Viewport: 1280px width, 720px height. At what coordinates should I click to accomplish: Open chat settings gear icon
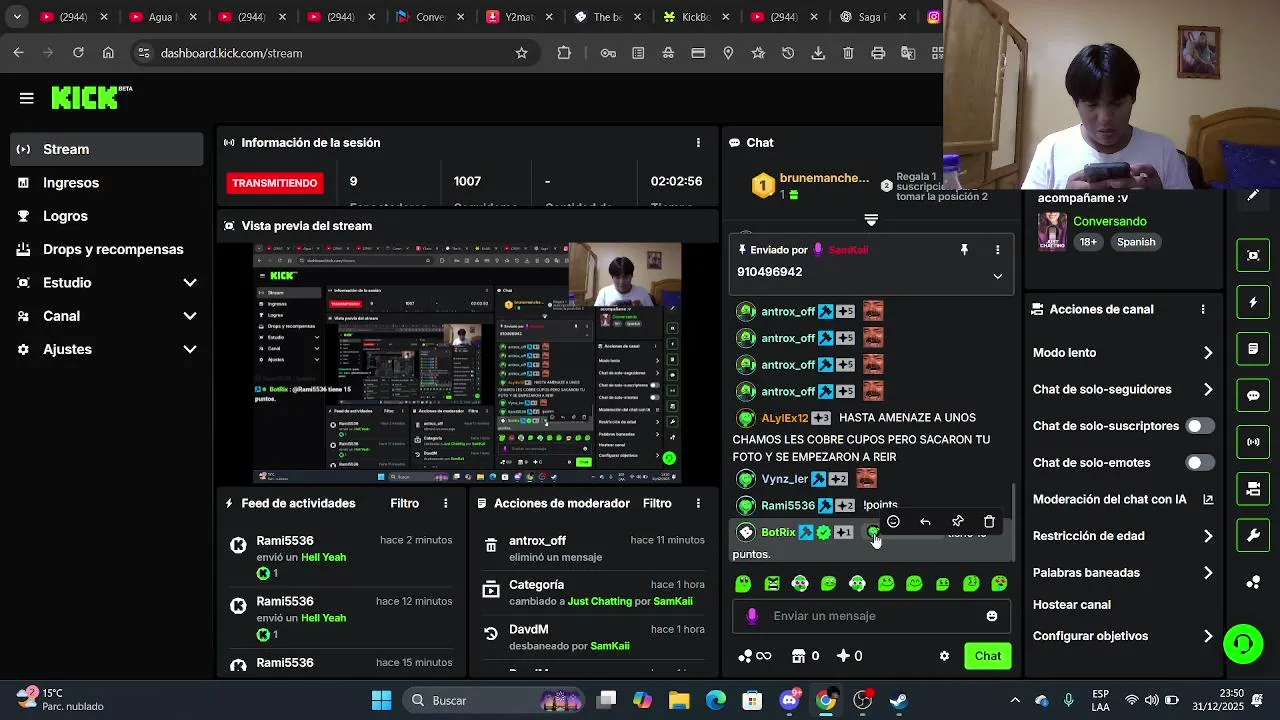click(x=944, y=656)
